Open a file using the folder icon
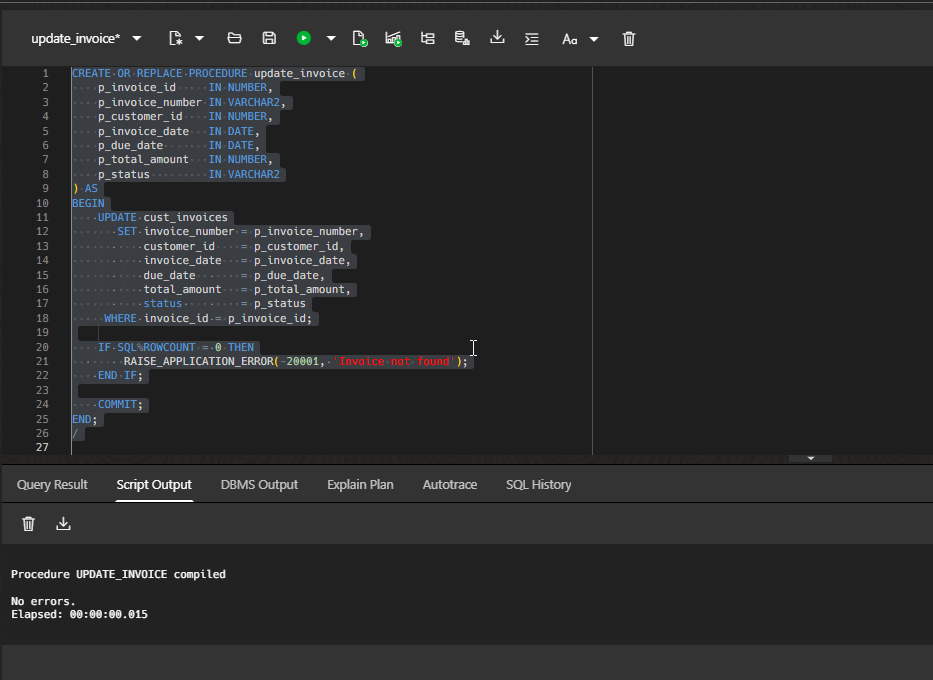Viewport: 933px width, 680px height. point(234,38)
